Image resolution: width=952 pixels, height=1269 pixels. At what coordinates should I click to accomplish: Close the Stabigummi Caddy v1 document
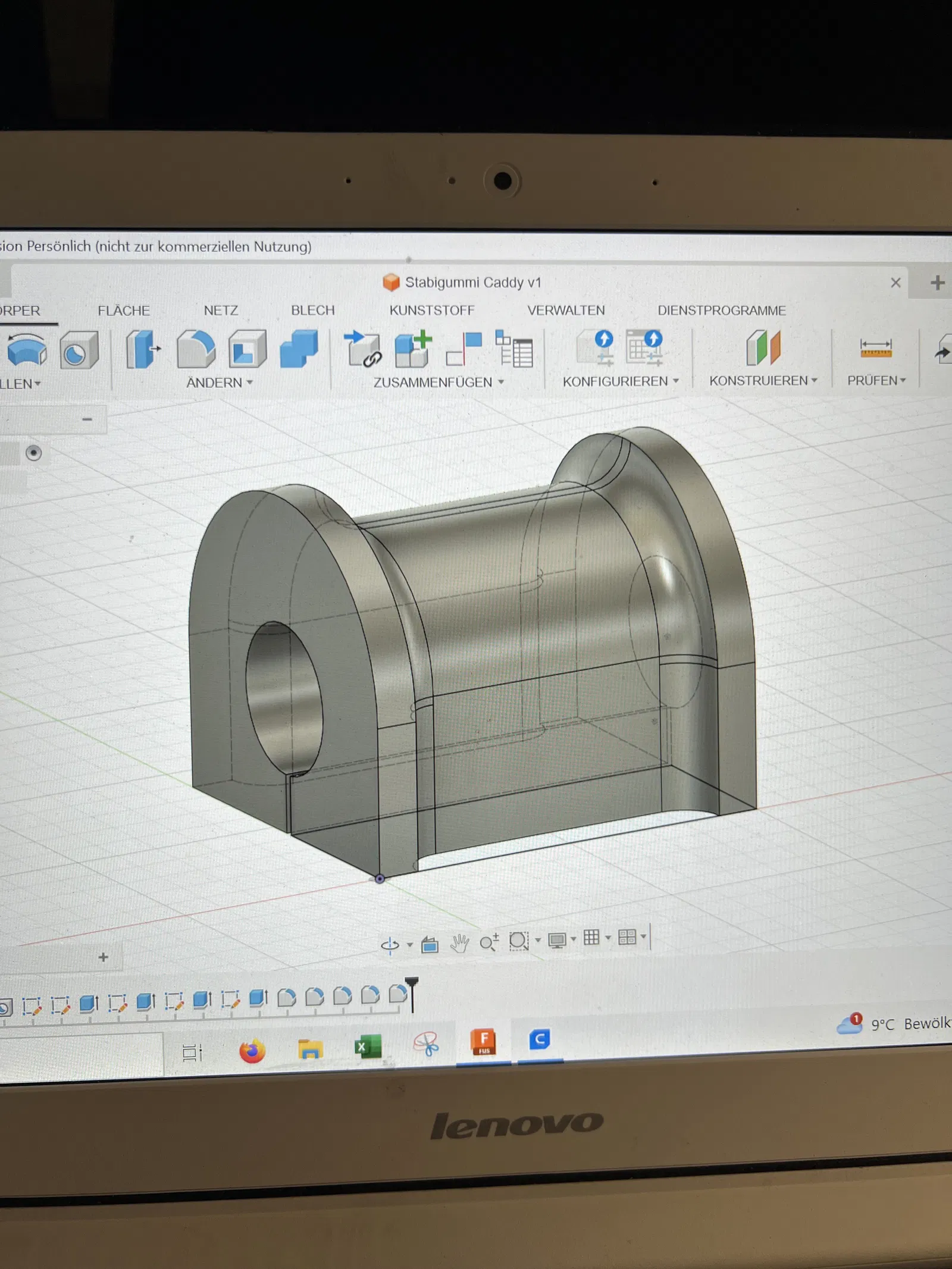coord(895,283)
